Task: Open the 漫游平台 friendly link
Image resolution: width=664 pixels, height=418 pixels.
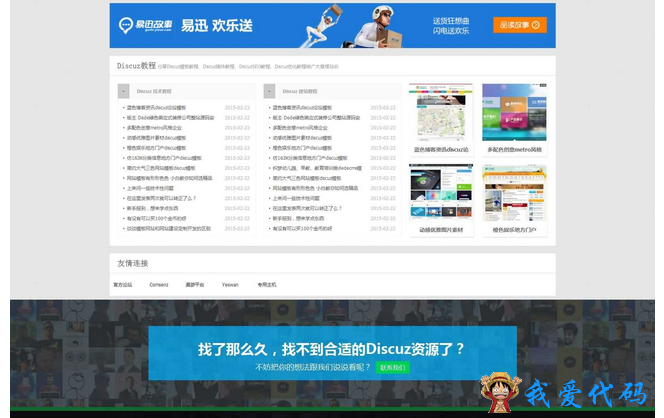Action: pos(195,285)
